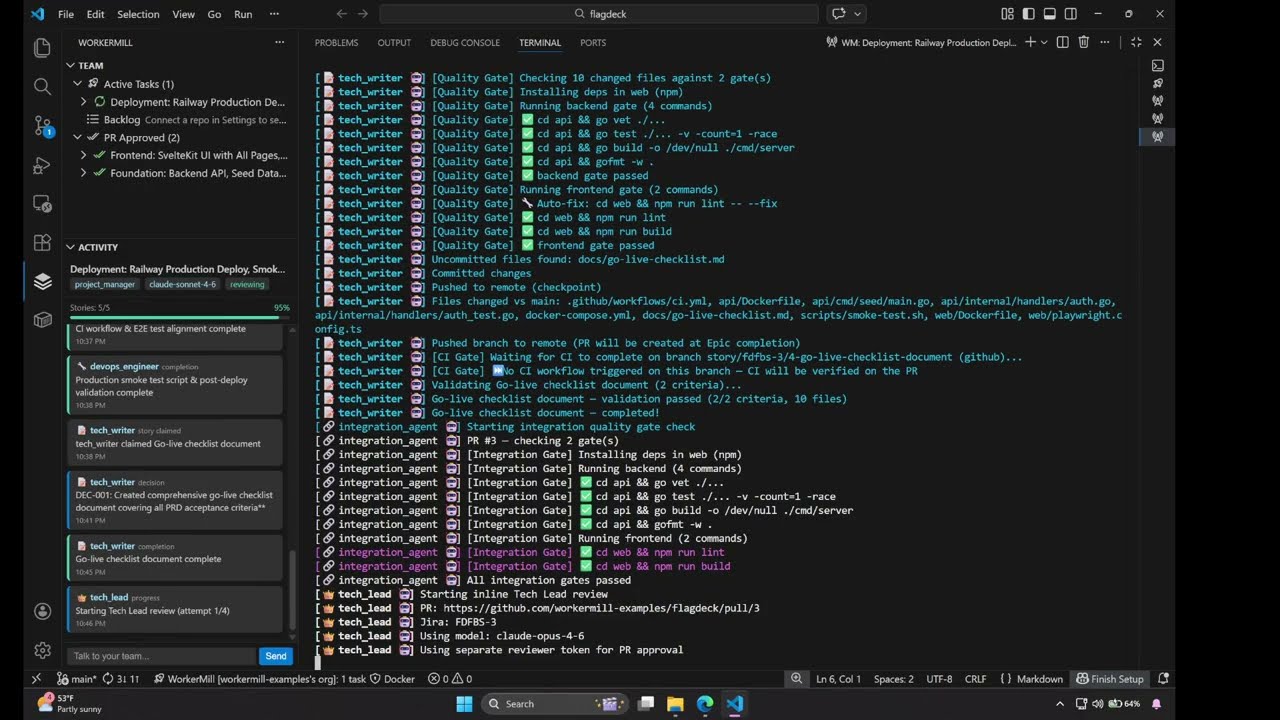
Task: Toggle the primary side bar
Action: pos(1028,14)
